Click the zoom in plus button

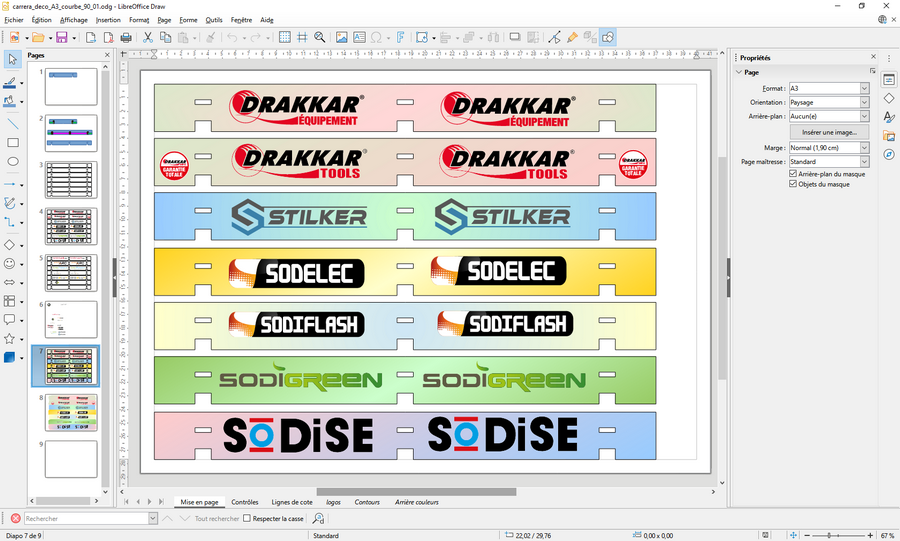point(870,535)
